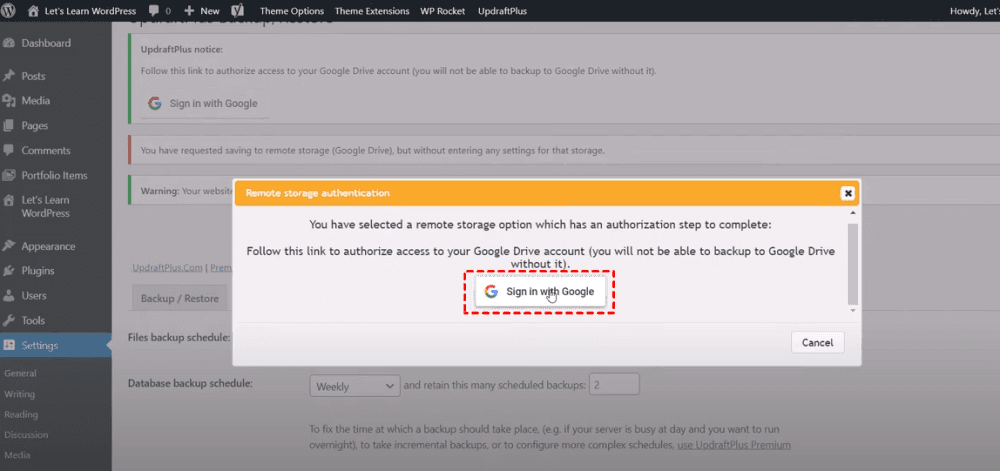Image resolution: width=1000 pixels, height=471 pixels.
Task: Click the Appearance paintbrush icon
Action: point(9,247)
